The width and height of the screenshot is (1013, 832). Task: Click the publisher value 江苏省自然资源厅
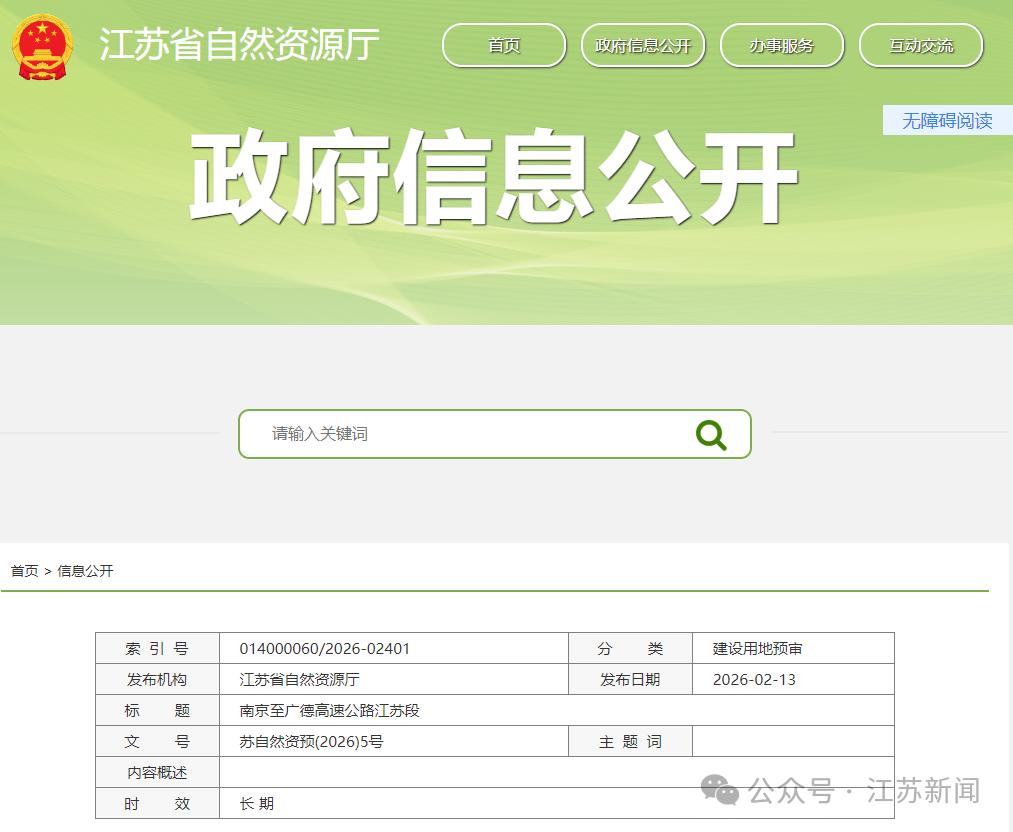[299, 680]
